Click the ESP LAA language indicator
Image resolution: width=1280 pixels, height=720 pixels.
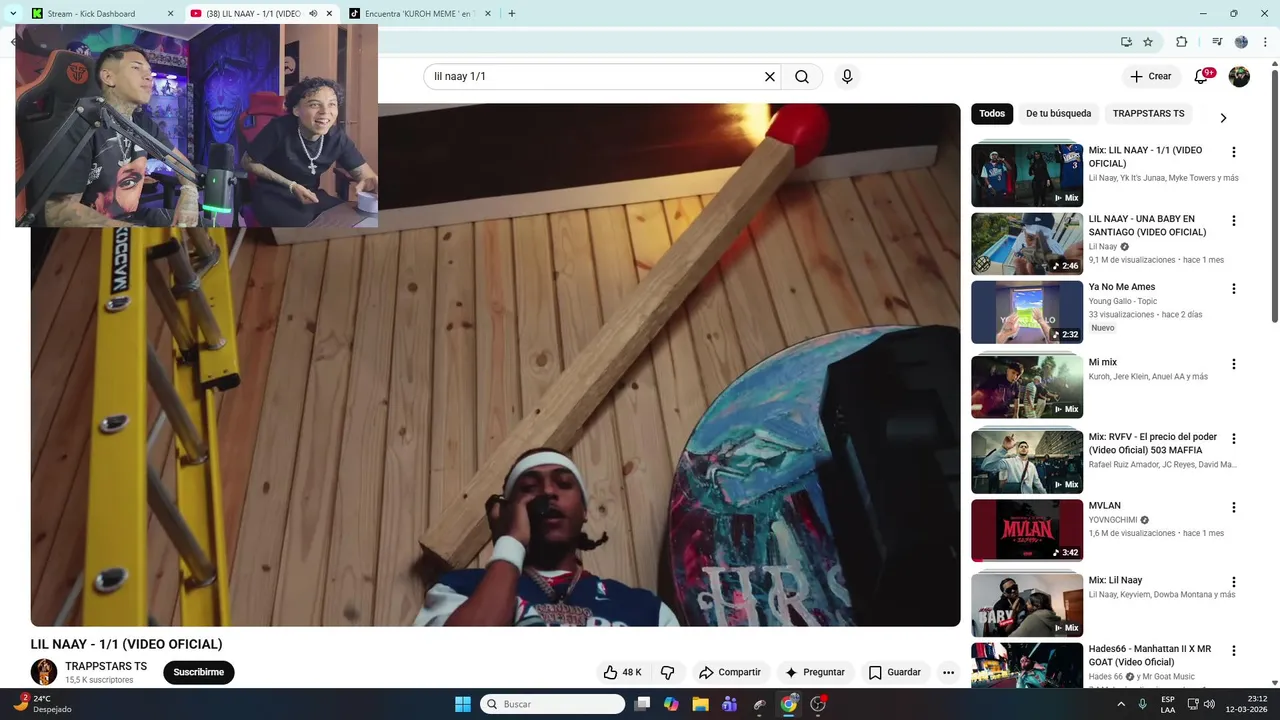[x=1168, y=704]
